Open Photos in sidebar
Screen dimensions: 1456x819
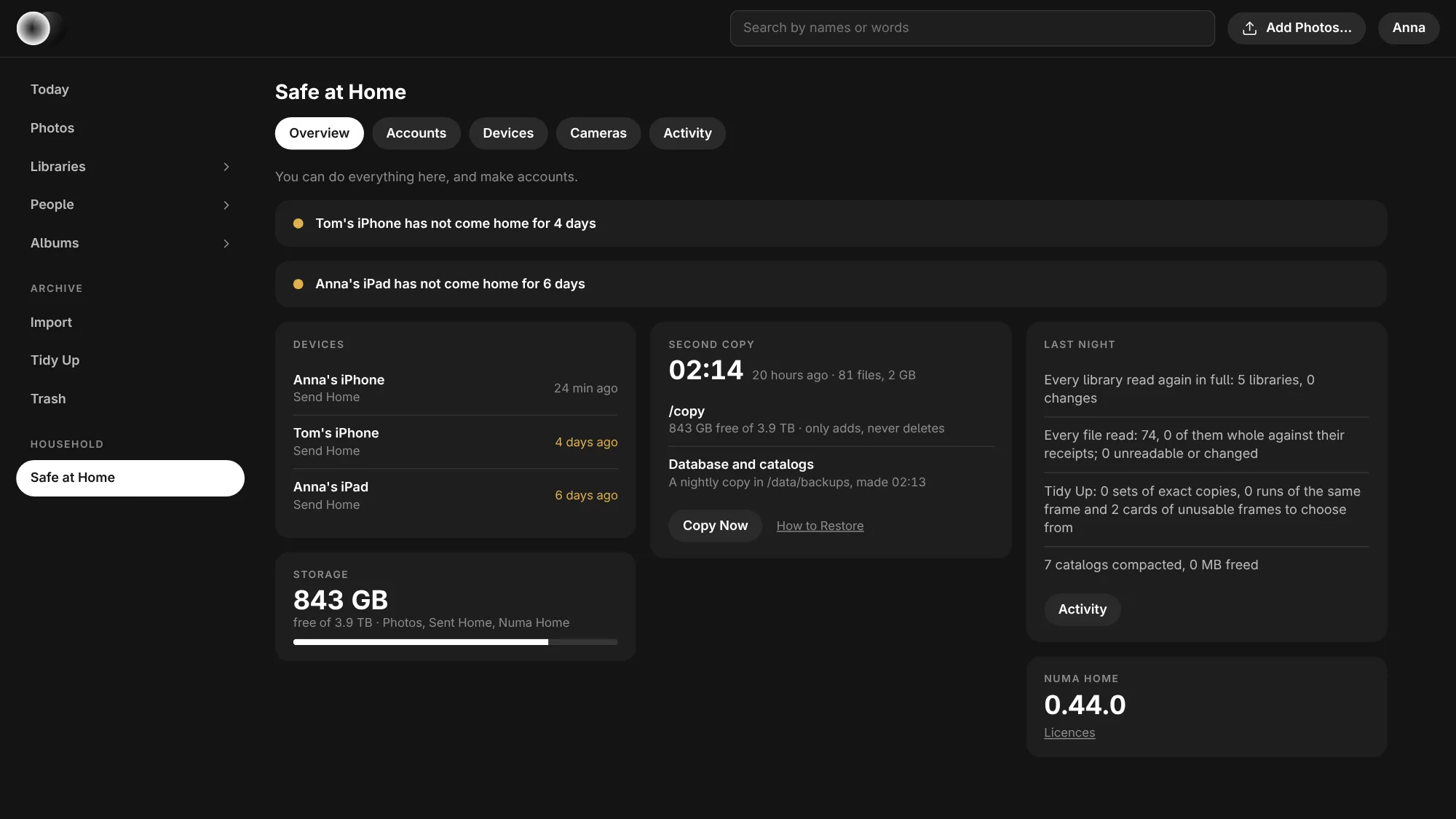coord(130,128)
